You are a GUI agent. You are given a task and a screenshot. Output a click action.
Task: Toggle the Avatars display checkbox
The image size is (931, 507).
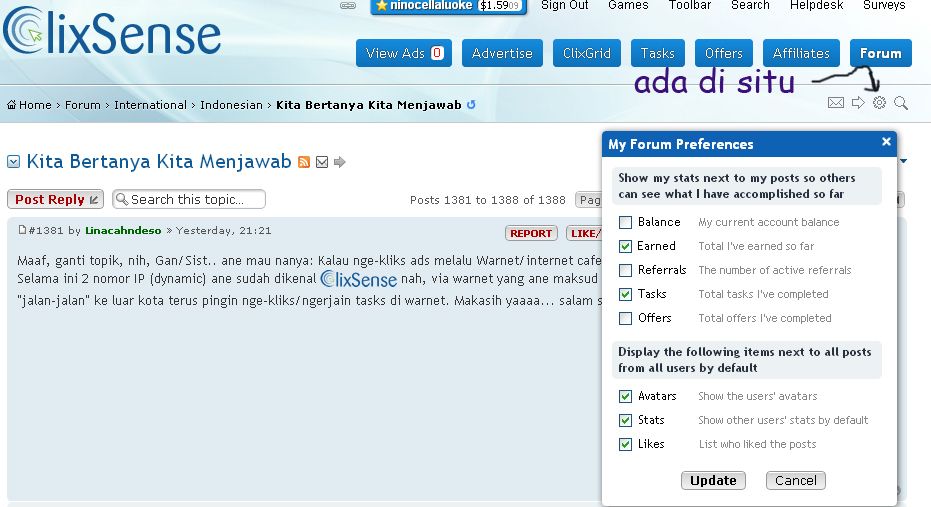pos(625,396)
